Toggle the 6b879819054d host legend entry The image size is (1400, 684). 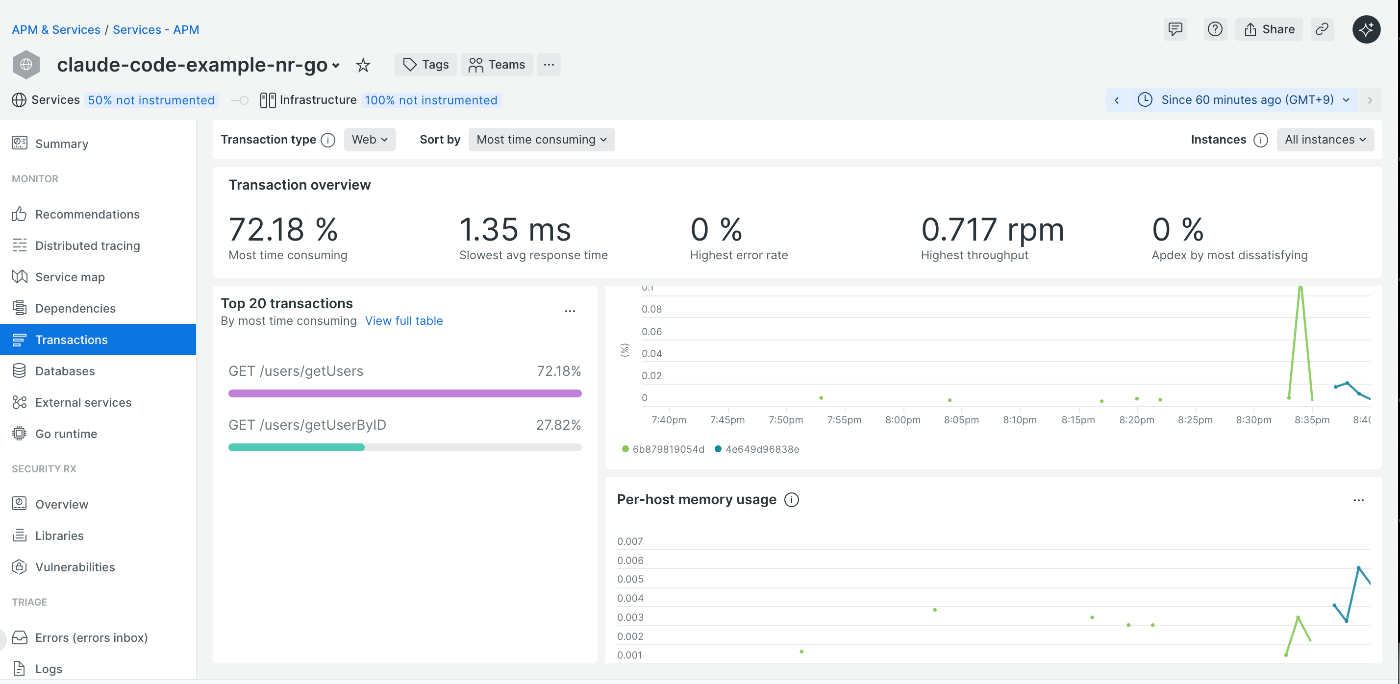tap(663, 449)
